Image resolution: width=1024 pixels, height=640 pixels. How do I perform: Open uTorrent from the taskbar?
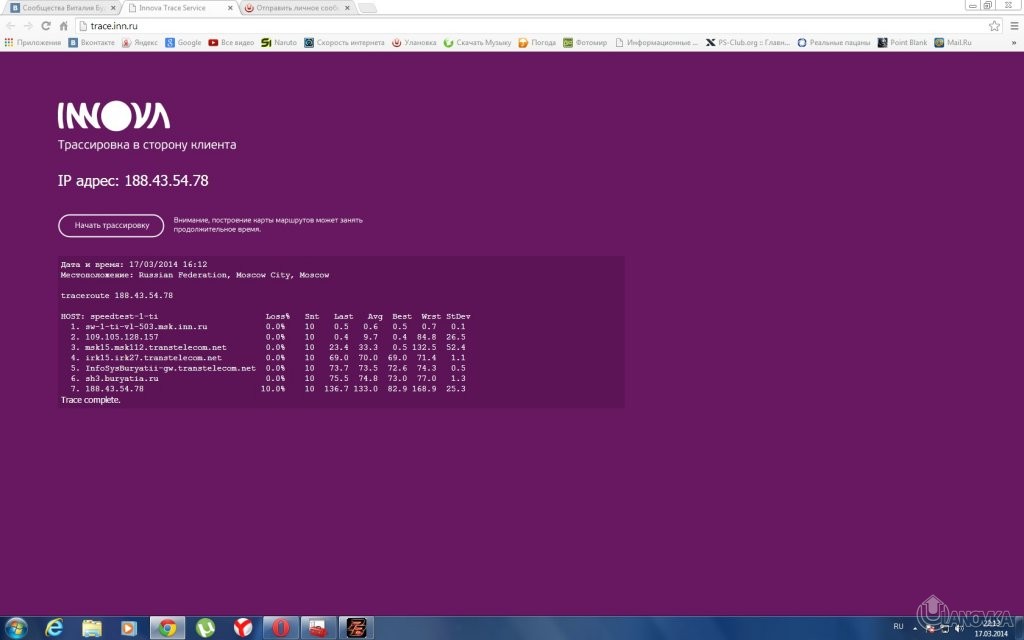[x=206, y=628]
